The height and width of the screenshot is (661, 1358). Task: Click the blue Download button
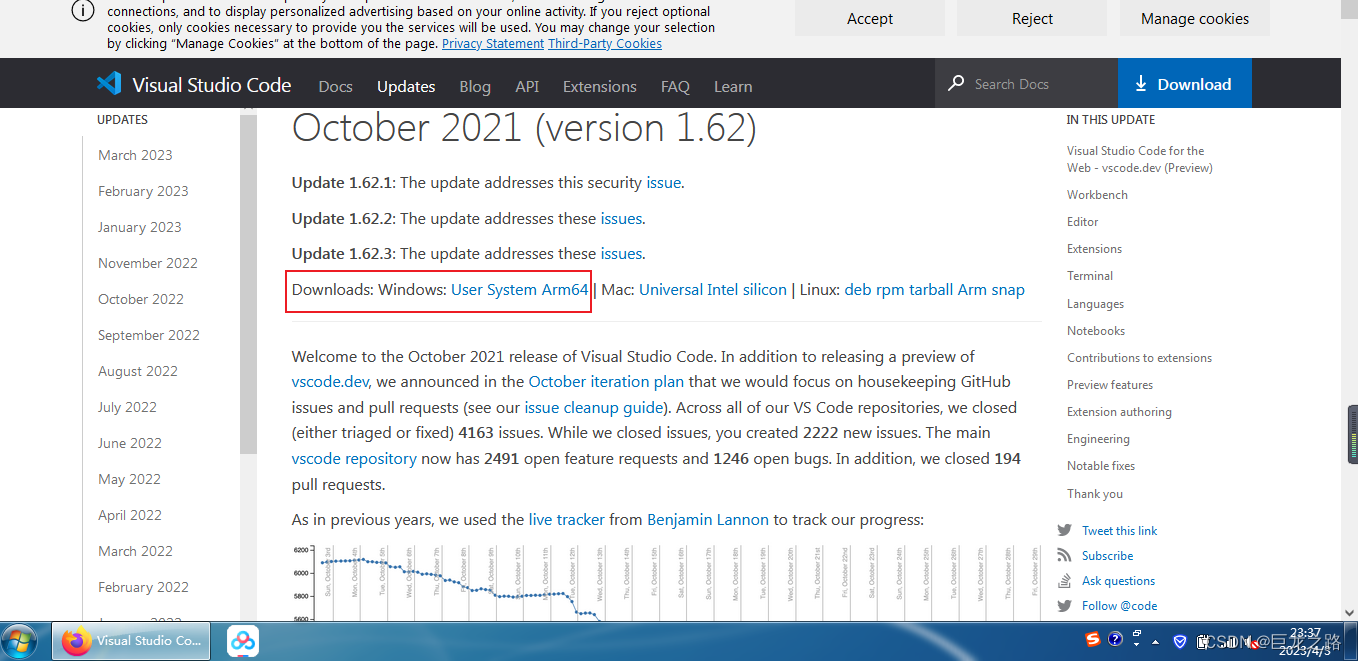1184,83
